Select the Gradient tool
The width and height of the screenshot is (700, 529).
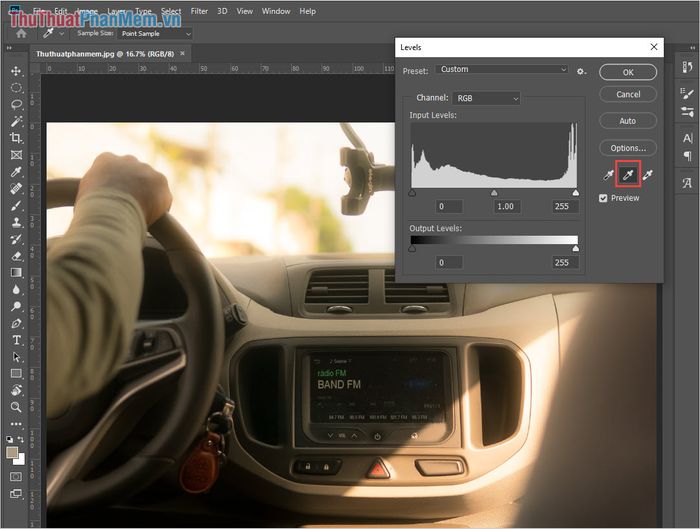[16, 272]
